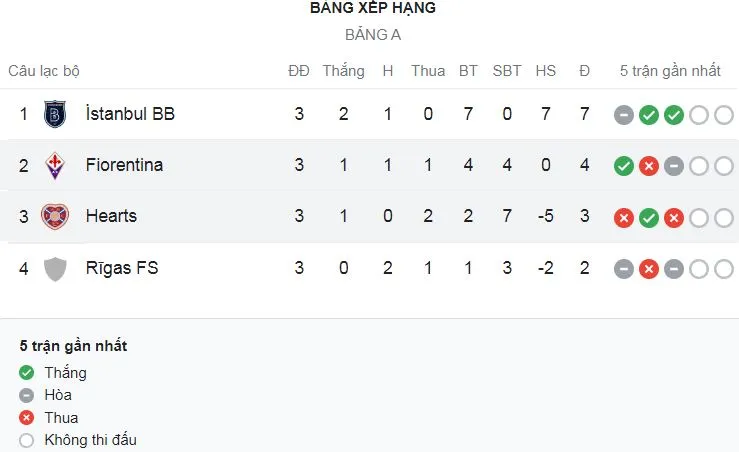Click Fiorentina's red loss result icon

(649, 166)
